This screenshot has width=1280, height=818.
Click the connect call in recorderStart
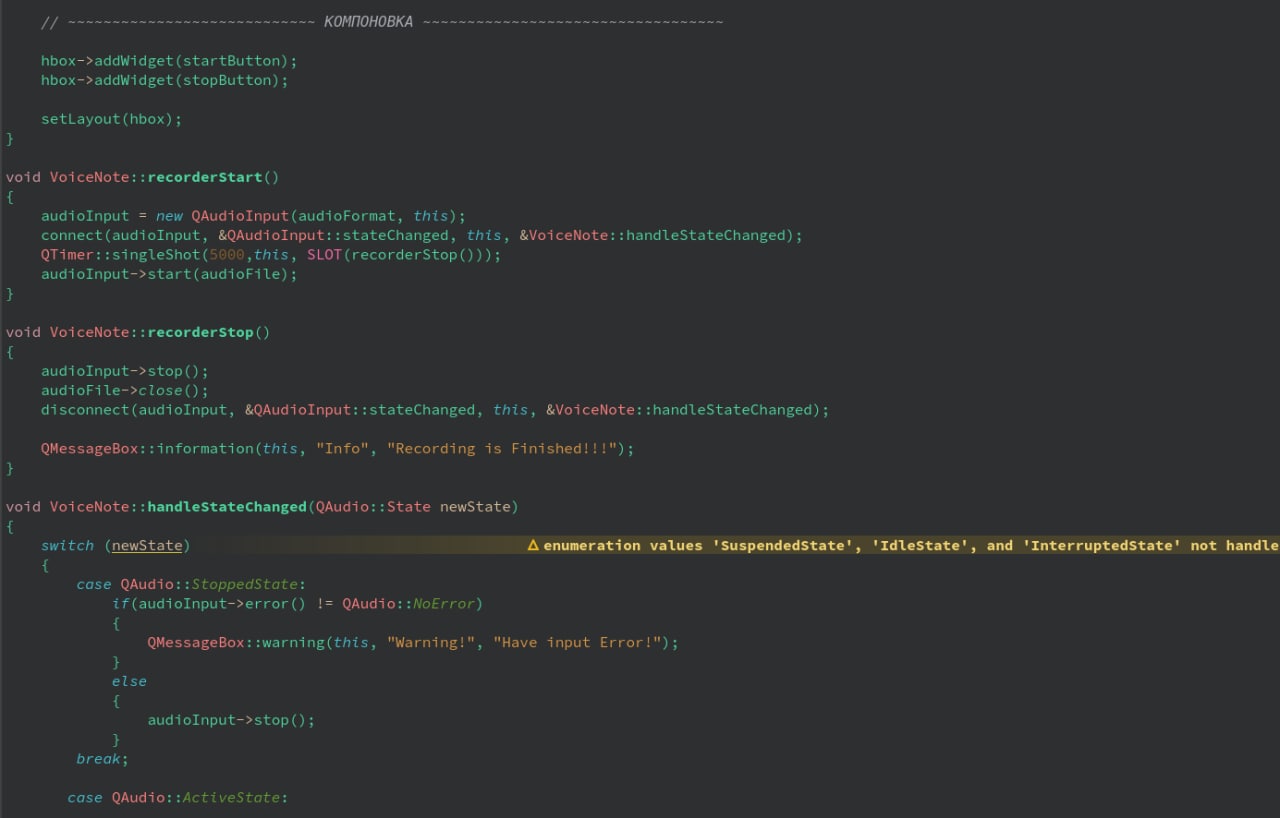pyautogui.click(x=72, y=235)
